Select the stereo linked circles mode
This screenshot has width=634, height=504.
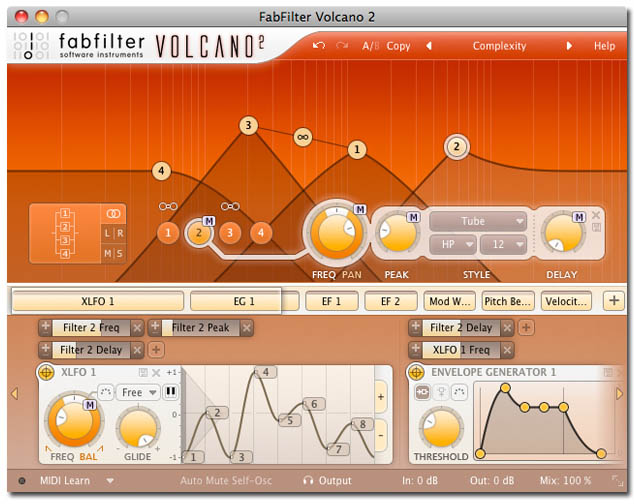click(113, 214)
